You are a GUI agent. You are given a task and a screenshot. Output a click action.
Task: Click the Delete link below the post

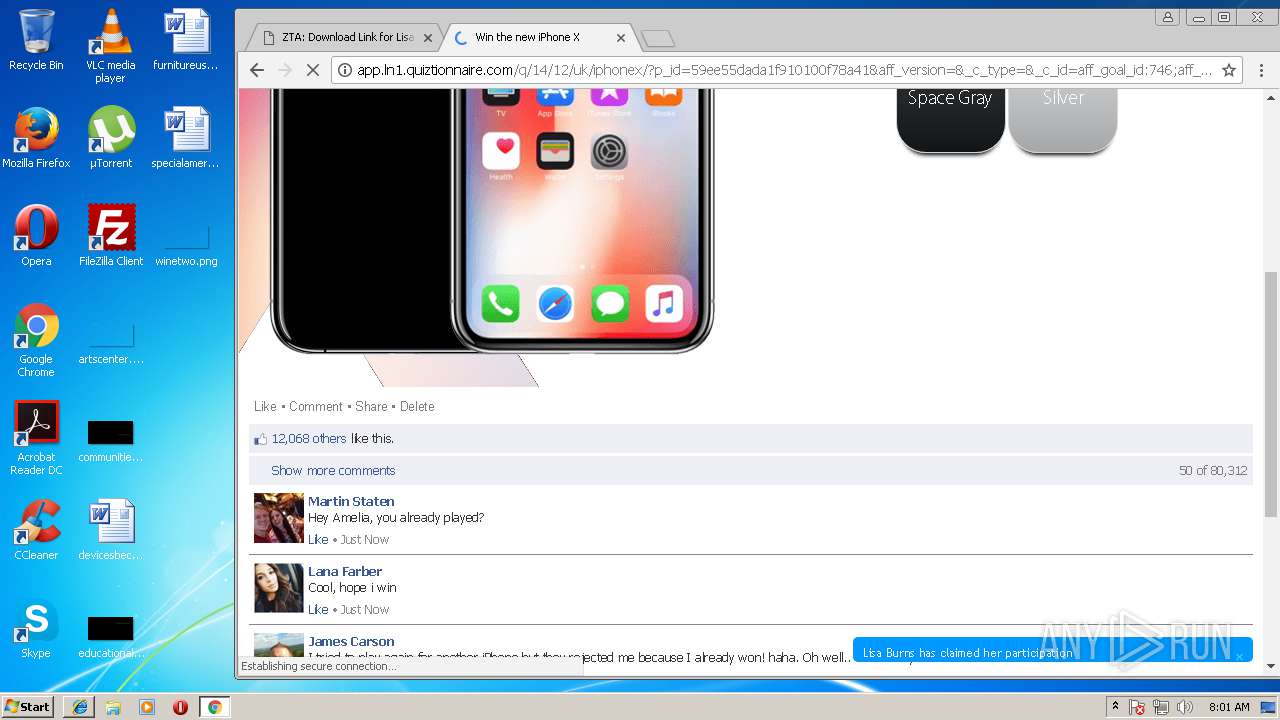click(x=417, y=407)
